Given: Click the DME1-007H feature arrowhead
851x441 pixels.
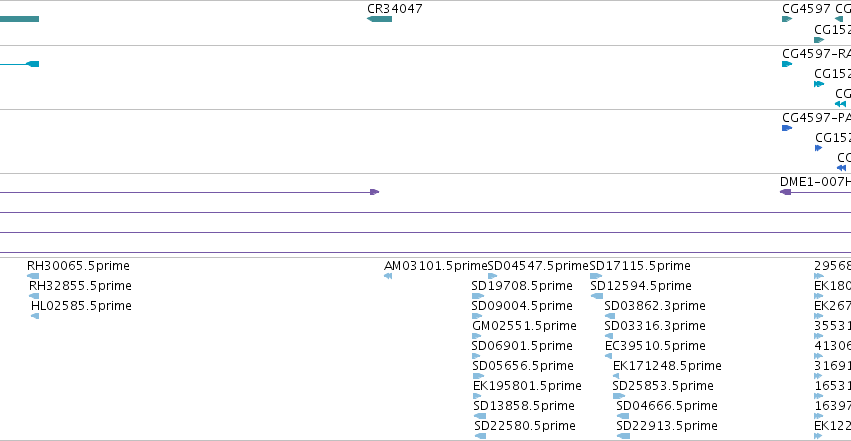Looking at the screenshot, I should 785,192.
